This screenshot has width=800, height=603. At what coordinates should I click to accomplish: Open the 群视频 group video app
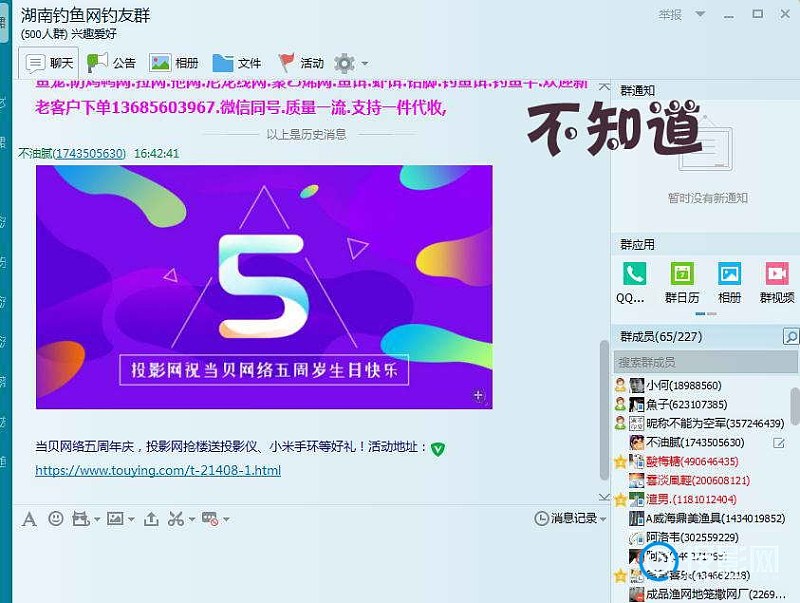777,282
